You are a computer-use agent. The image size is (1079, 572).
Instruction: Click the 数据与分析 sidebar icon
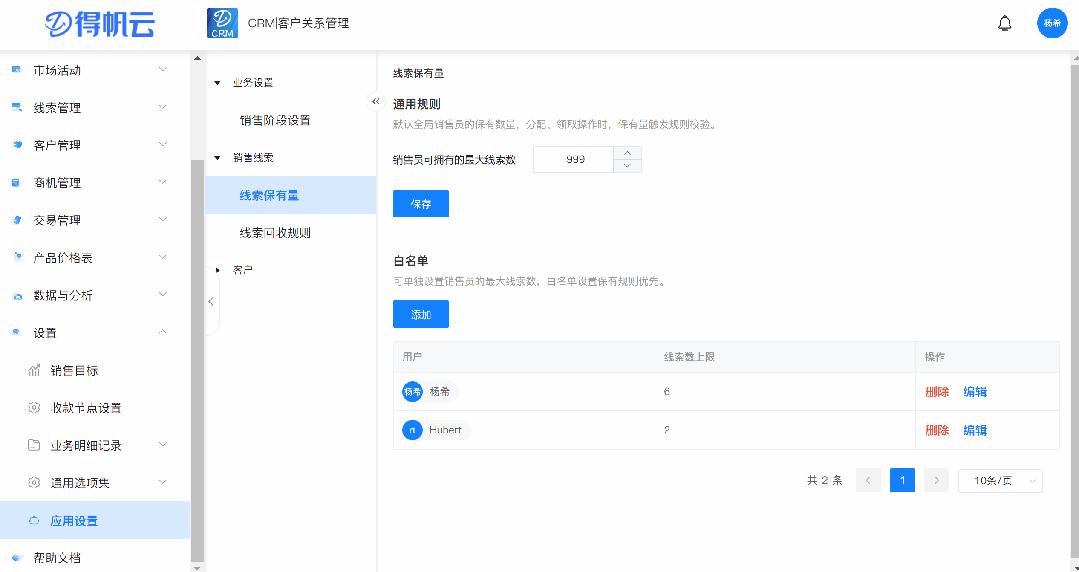click(x=17, y=295)
